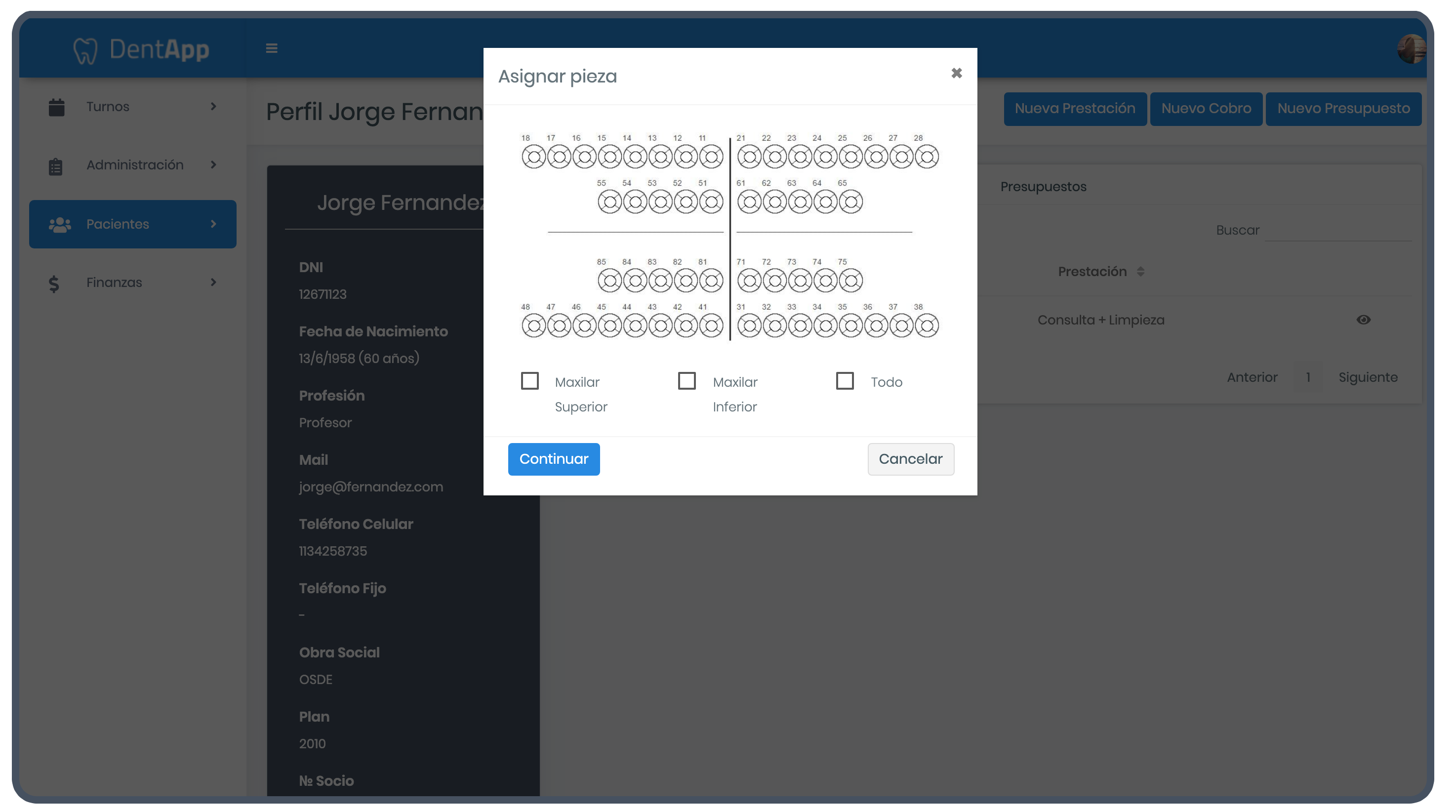Choose tooth 65 in the chart
The width and height of the screenshot is (1456, 812).
pos(850,202)
